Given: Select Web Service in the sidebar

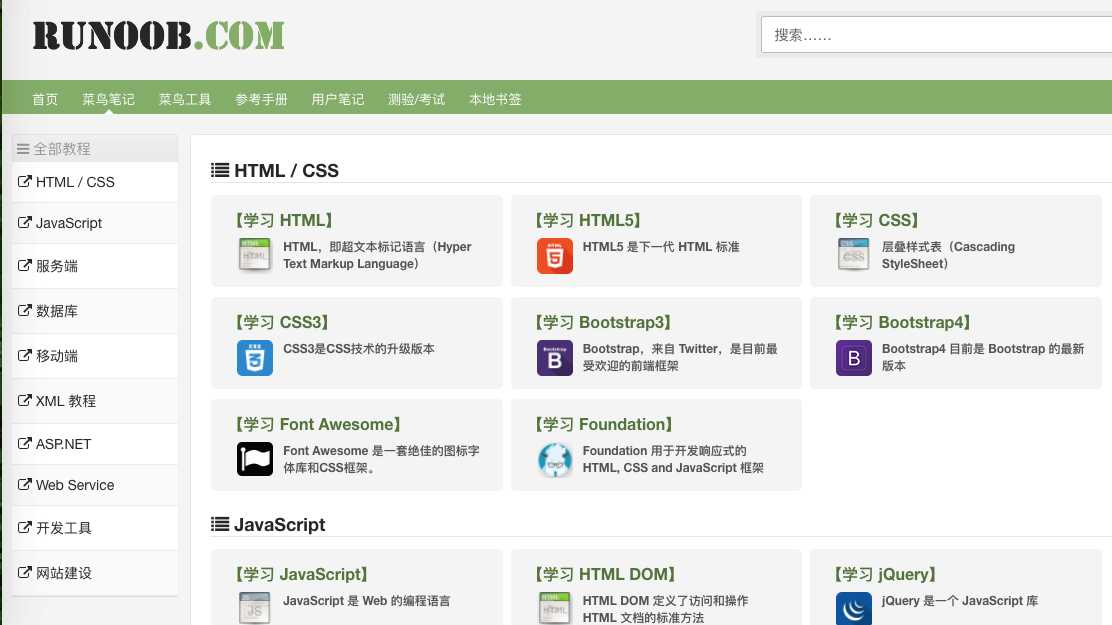Looking at the screenshot, I should click(x=95, y=485).
